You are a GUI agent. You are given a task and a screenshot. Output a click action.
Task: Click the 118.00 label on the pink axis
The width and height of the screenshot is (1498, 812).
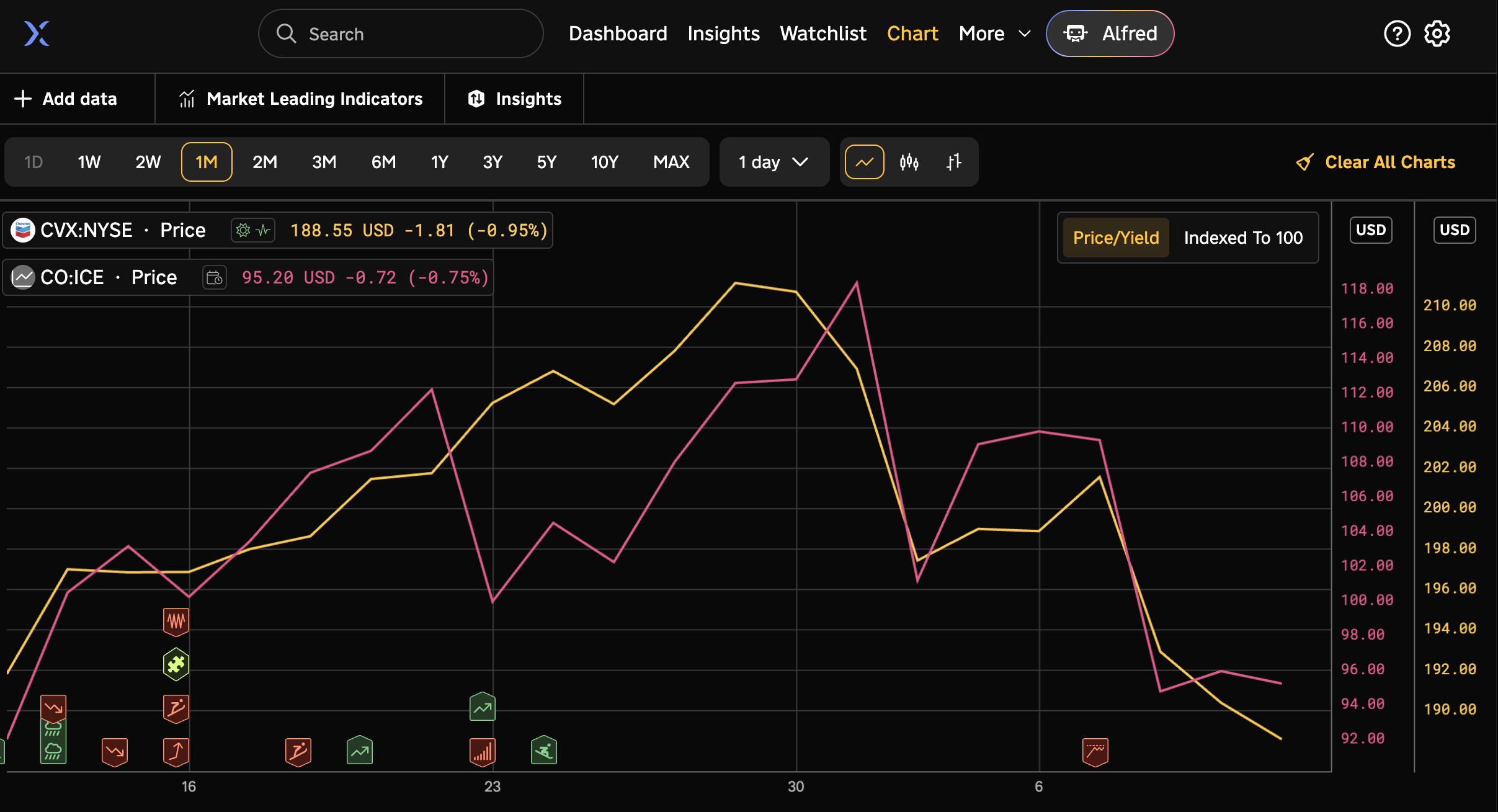pyautogui.click(x=1367, y=288)
